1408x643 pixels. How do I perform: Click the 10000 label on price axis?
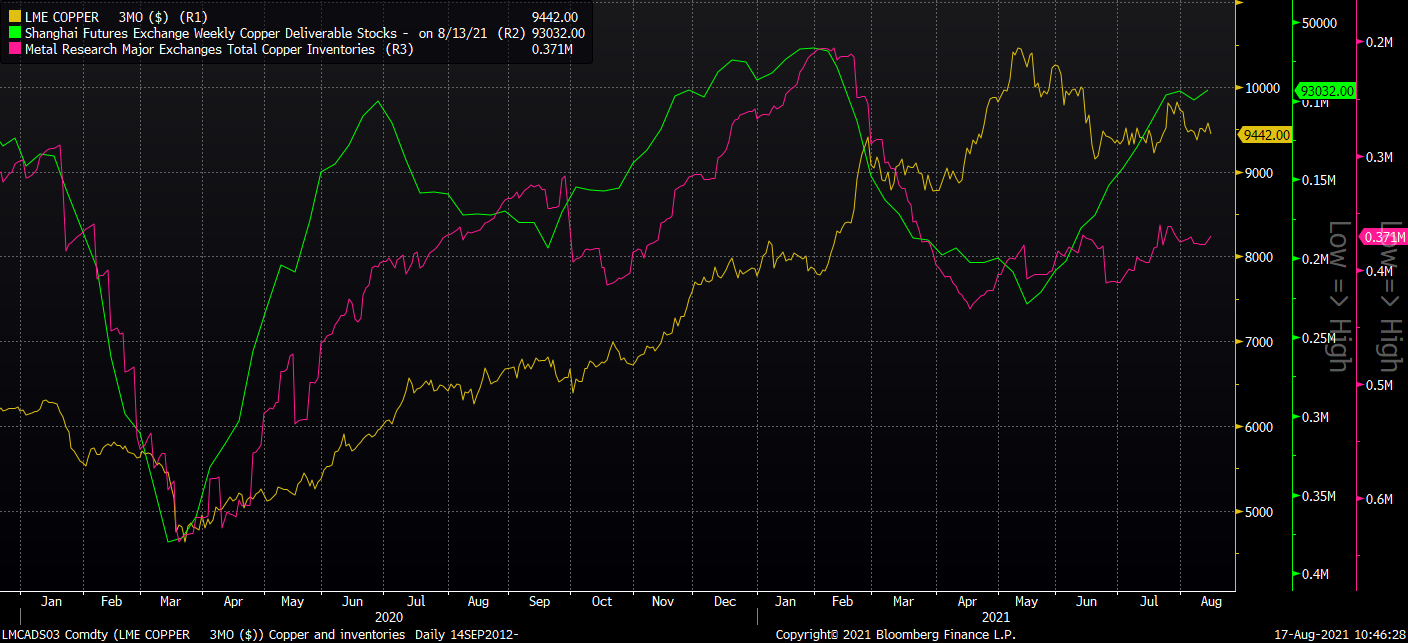point(1263,88)
